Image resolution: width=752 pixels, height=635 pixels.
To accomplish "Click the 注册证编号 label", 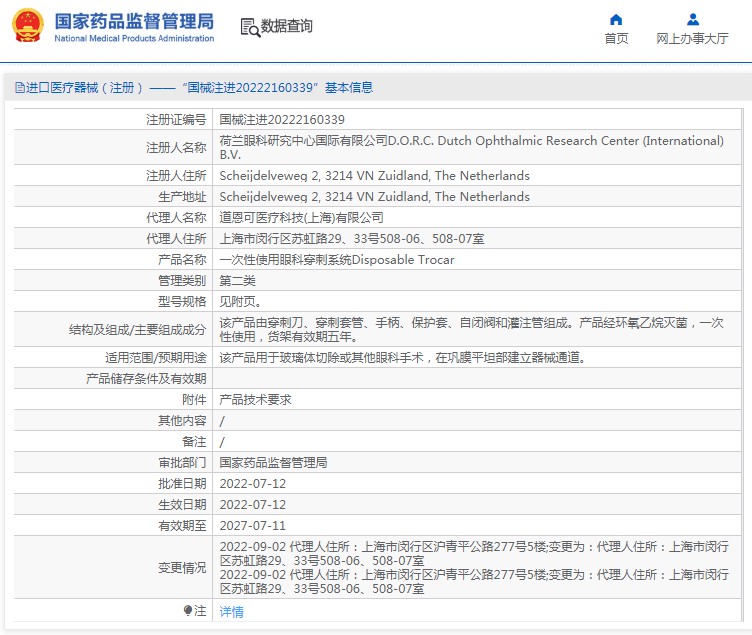I will (x=176, y=119).
